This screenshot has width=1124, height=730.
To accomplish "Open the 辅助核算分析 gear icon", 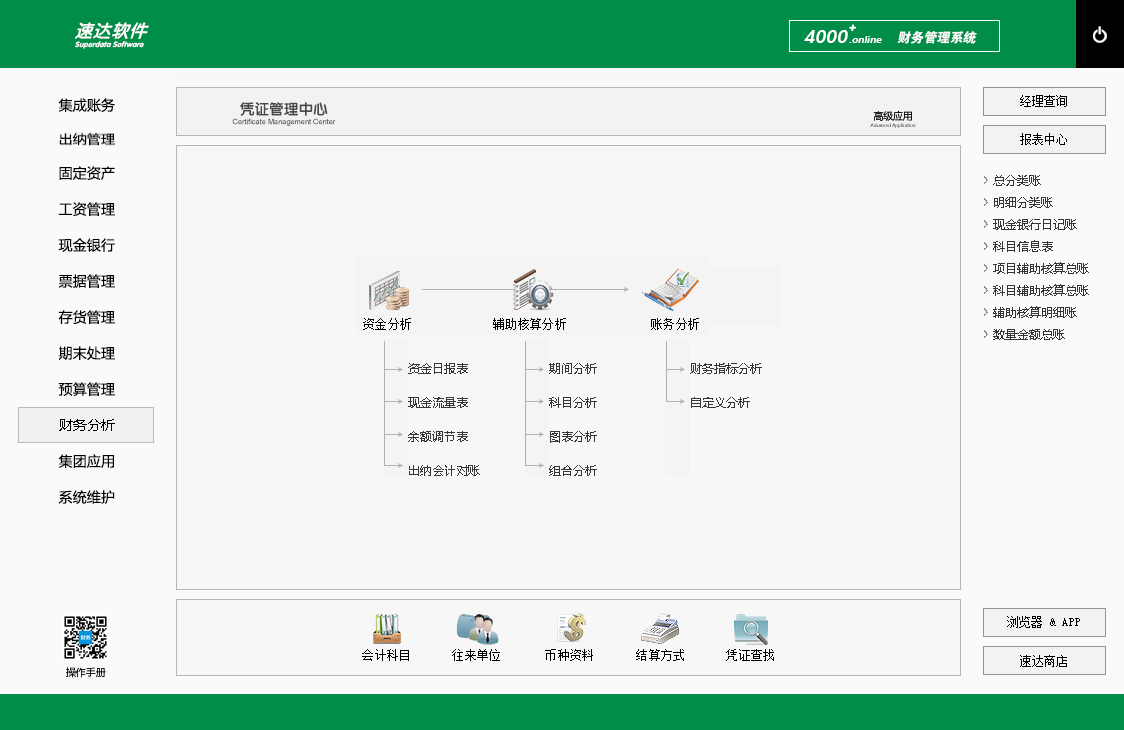I will 531,290.
